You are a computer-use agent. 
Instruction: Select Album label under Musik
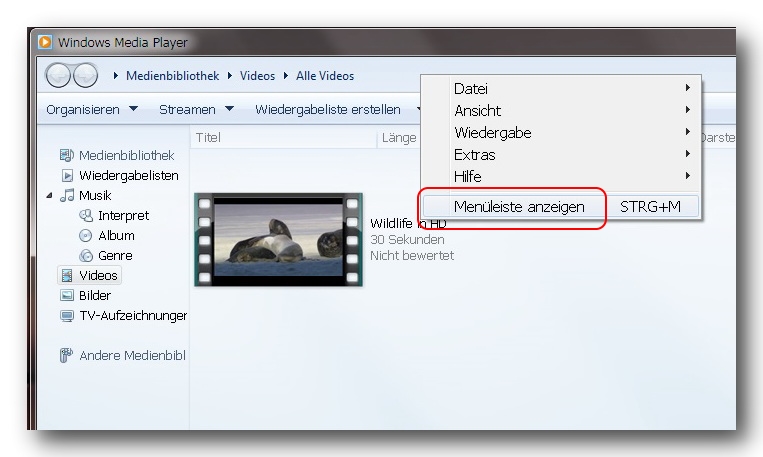(x=116, y=236)
